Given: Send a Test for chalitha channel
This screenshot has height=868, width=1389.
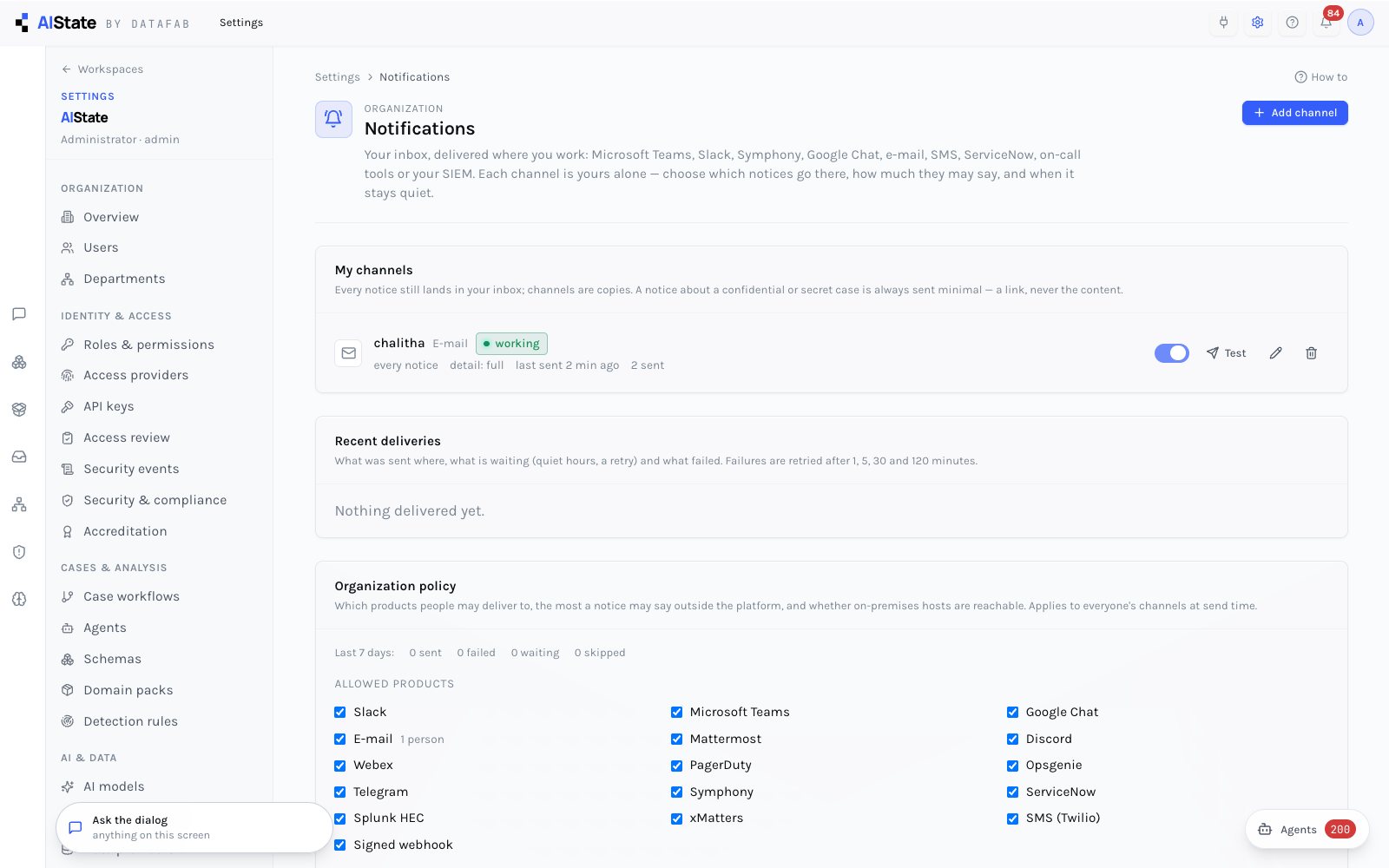Looking at the screenshot, I should pyautogui.click(x=1226, y=353).
